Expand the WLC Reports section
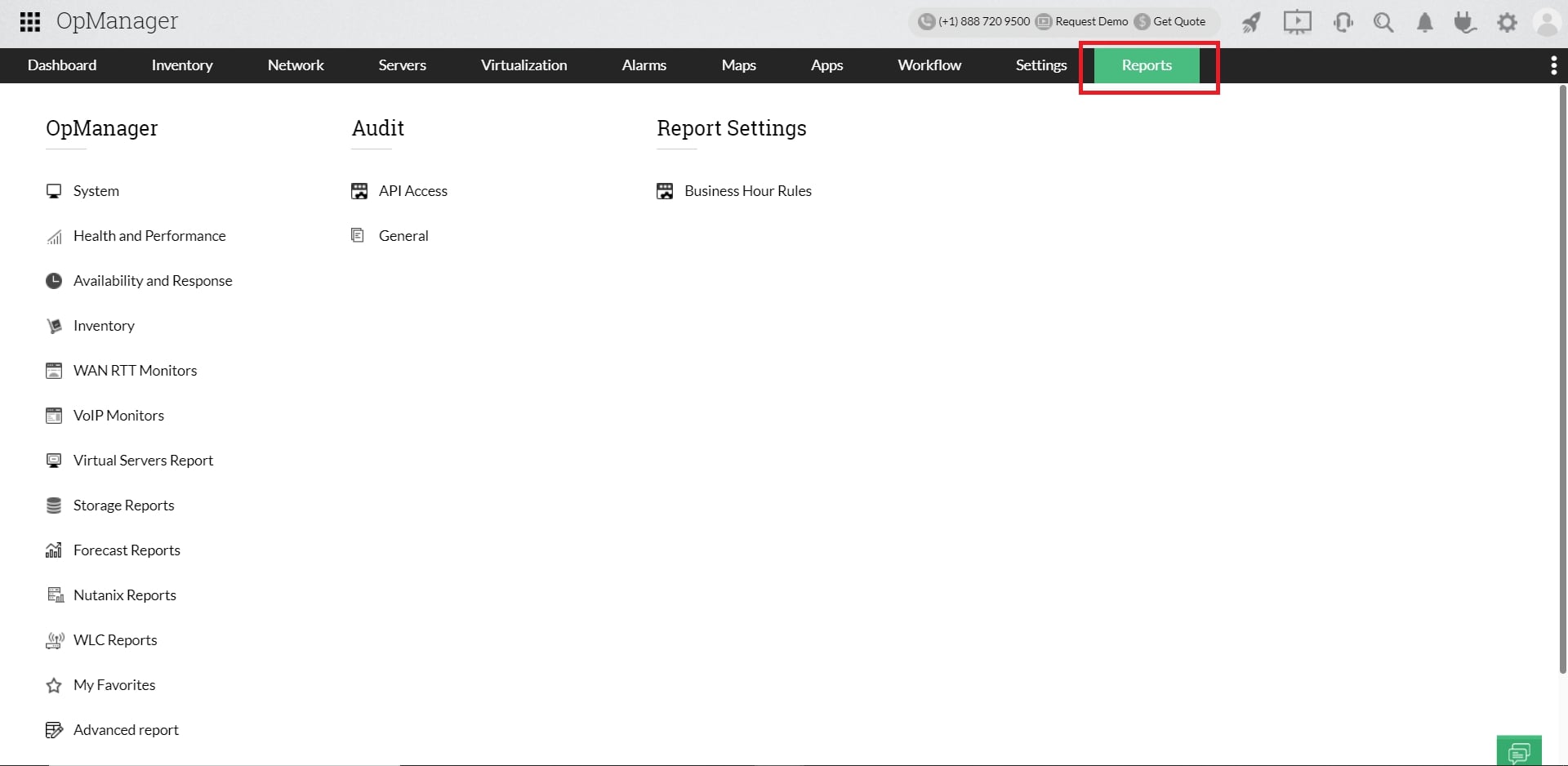The image size is (1568, 766). pyautogui.click(x=114, y=639)
